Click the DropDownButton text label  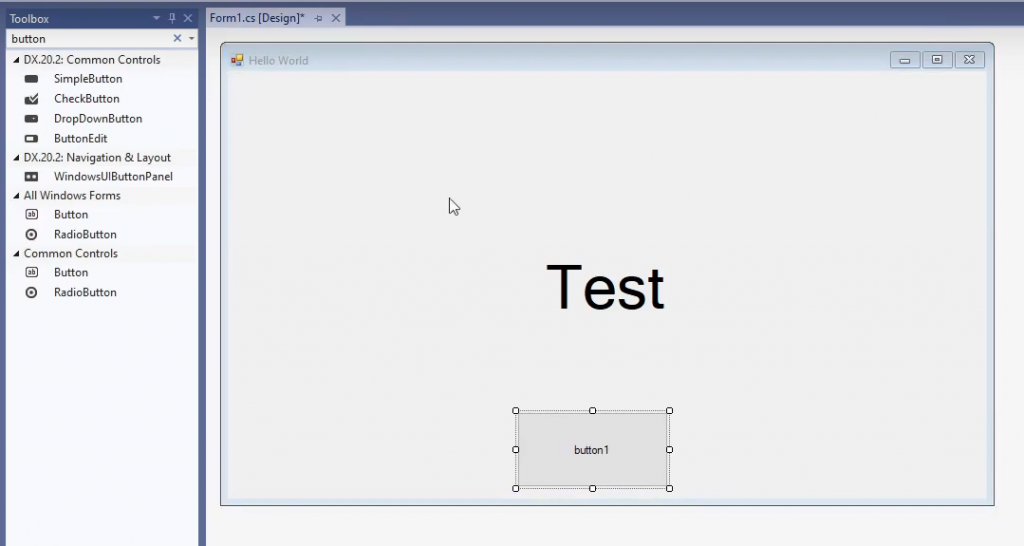pos(98,119)
